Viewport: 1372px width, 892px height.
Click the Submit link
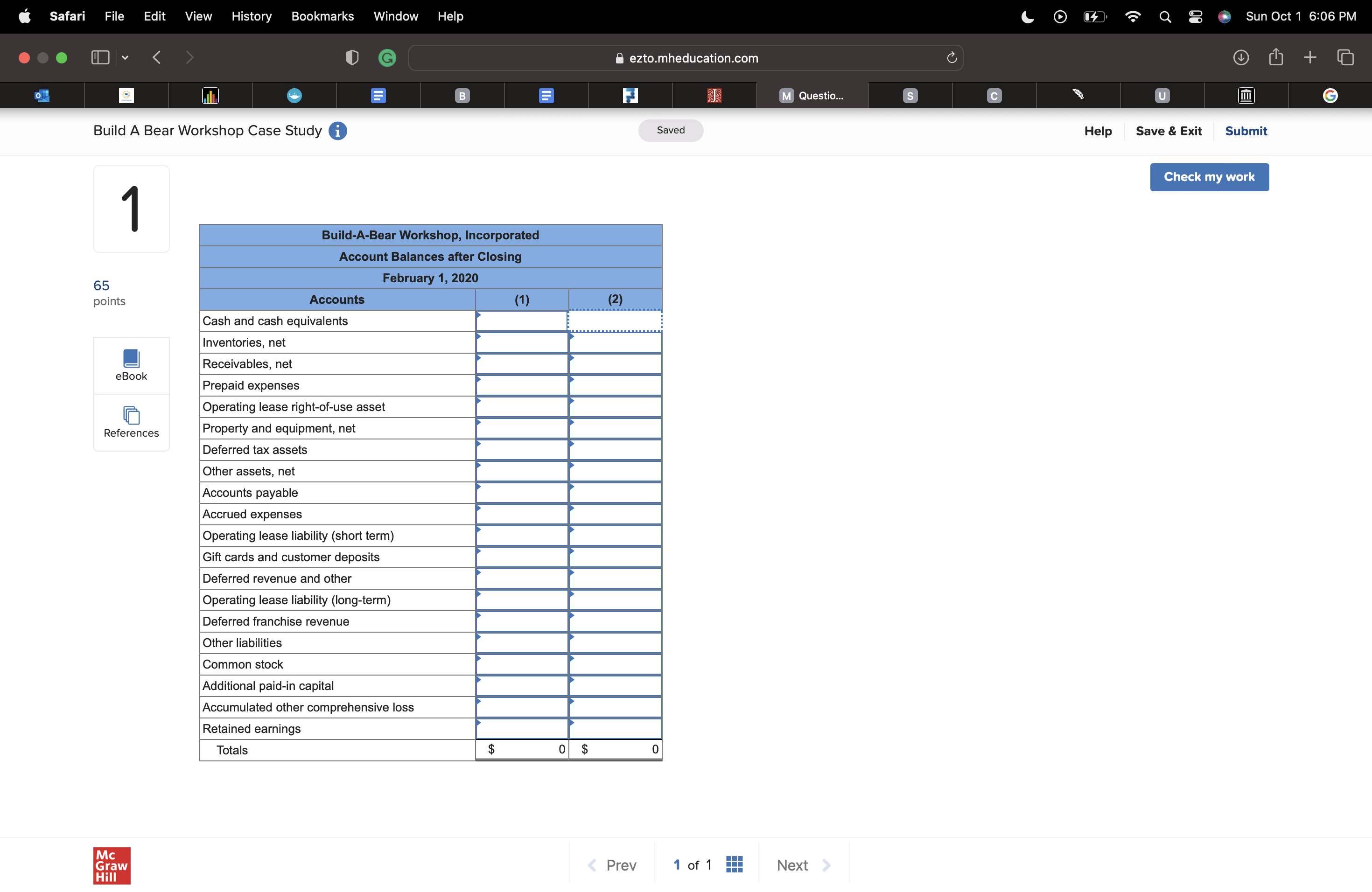(1246, 131)
